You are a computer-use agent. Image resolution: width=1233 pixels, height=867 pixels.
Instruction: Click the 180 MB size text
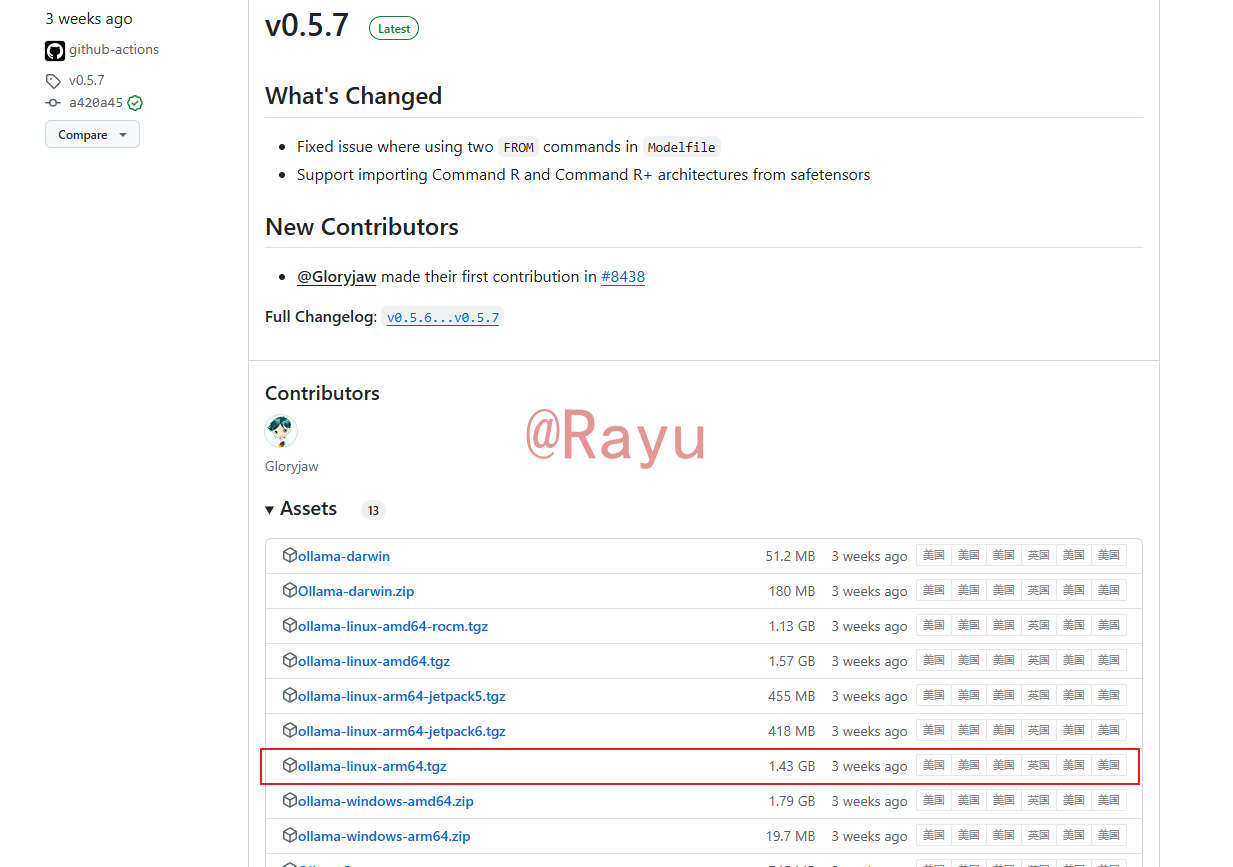point(792,591)
